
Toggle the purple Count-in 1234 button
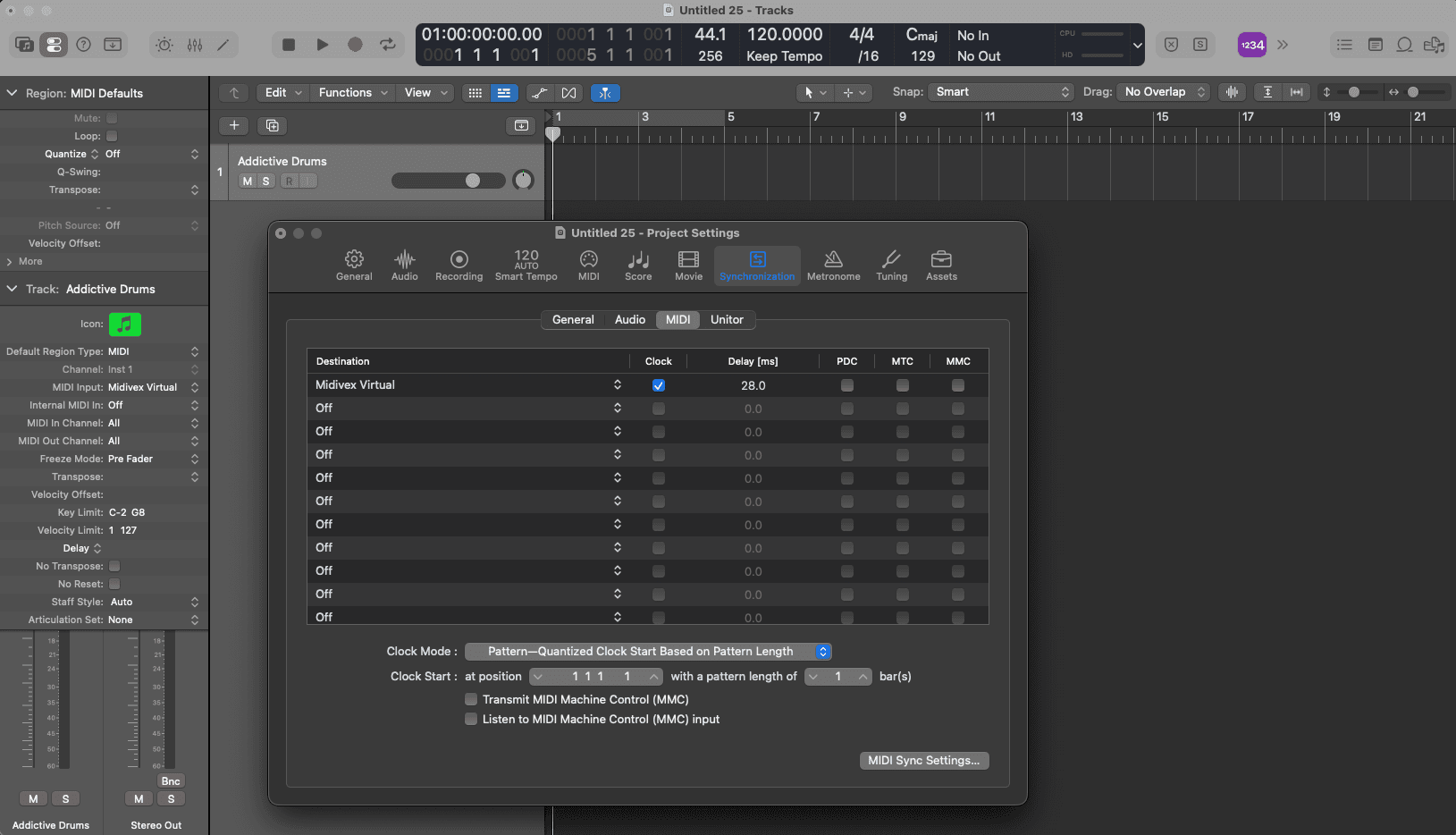(x=1251, y=45)
